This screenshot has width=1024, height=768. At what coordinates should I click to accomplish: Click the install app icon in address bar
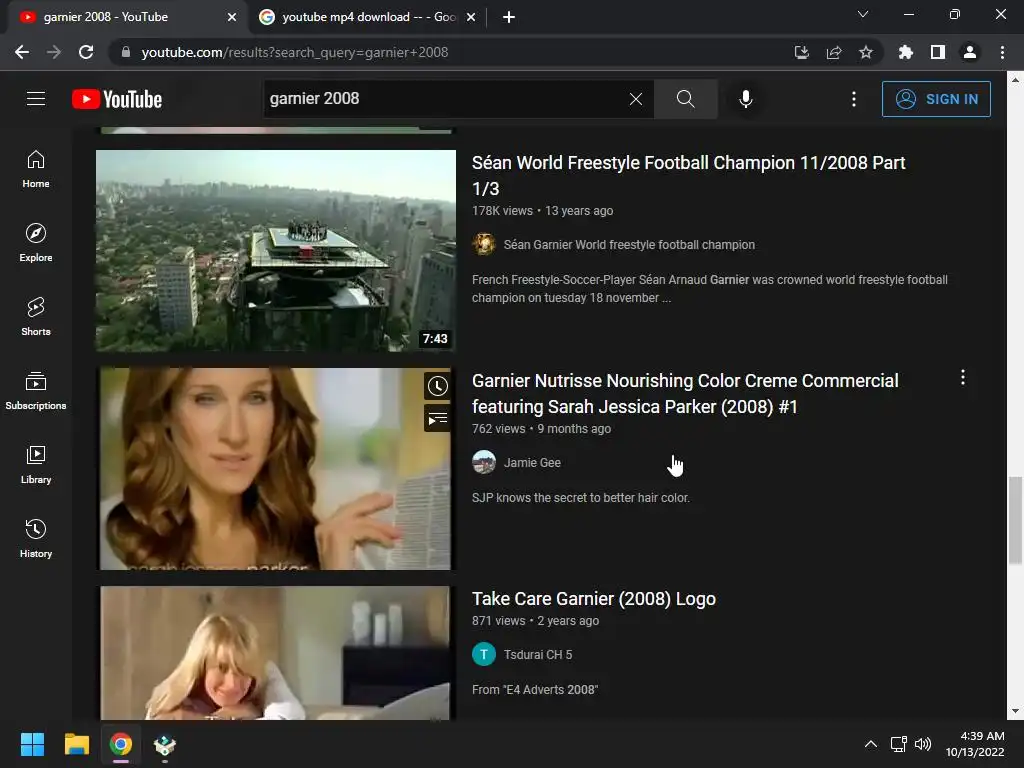[x=801, y=52]
